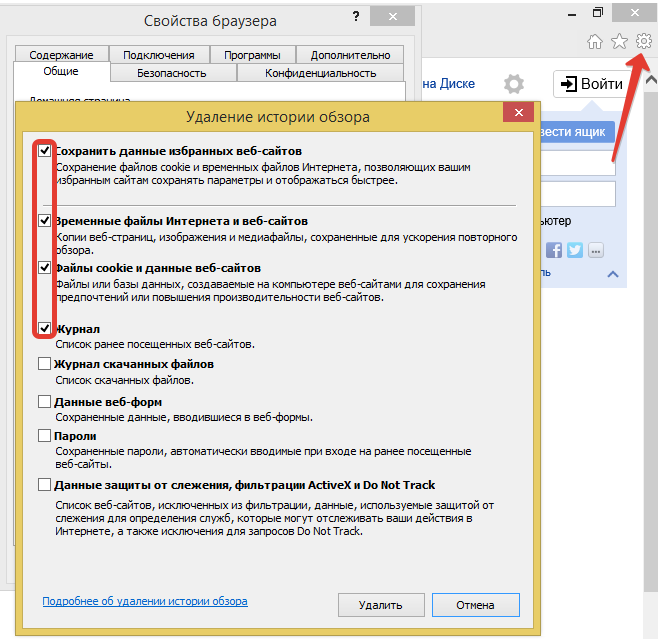
Task: Open more sharing options ellipsis icon
Action: coord(595,251)
